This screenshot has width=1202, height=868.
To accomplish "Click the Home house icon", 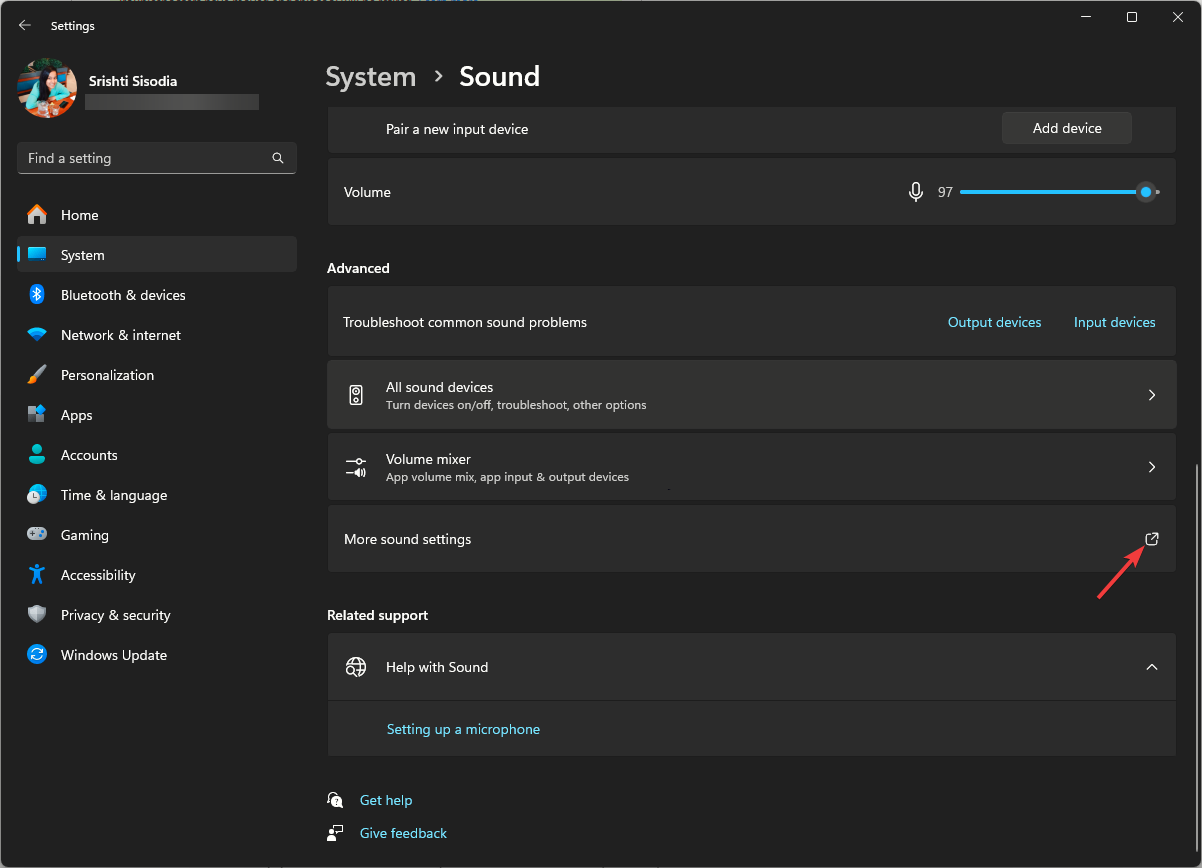I will [x=37, y=215].
